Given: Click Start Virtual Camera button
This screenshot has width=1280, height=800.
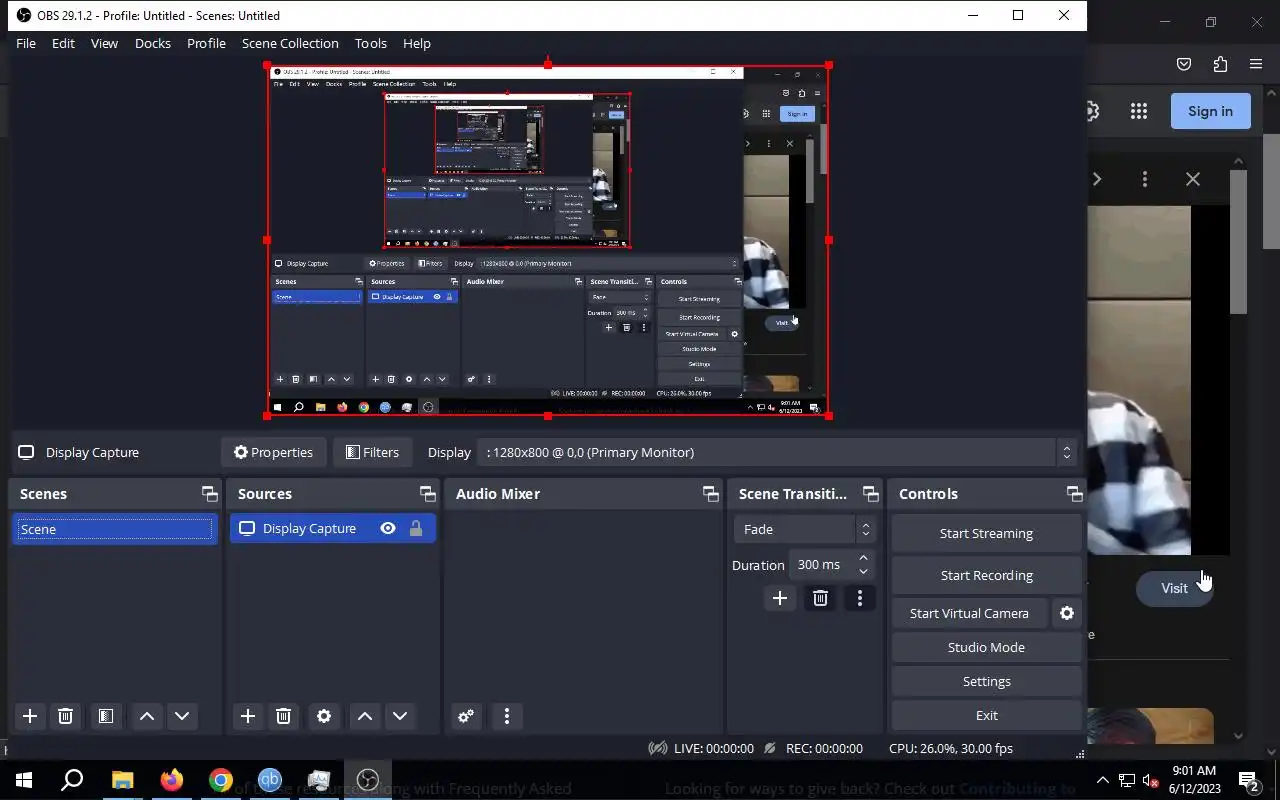Looking at the screenshot, I should click(969, 613).
